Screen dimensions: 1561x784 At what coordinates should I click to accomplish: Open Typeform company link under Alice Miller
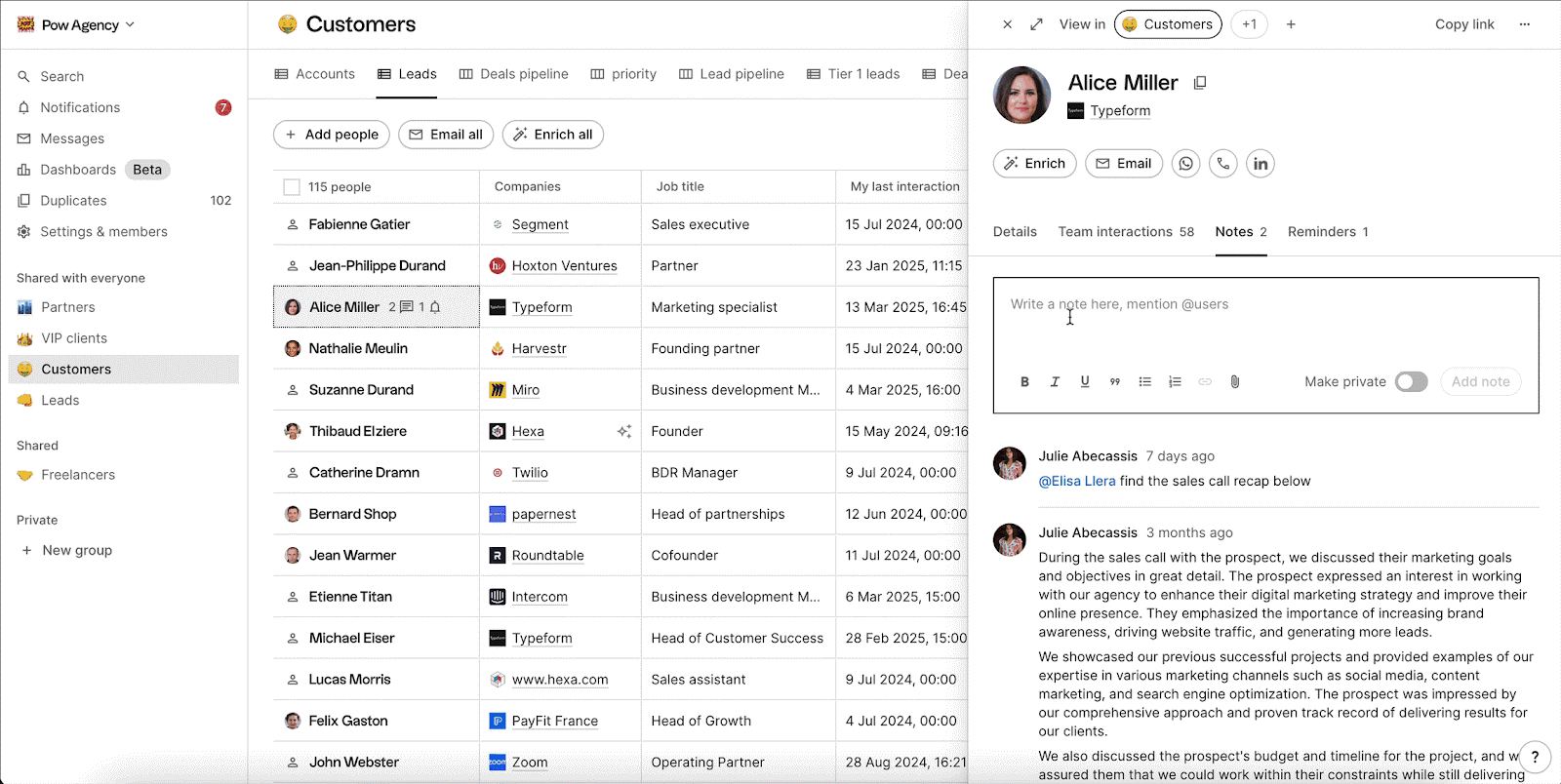[x=1120, y=111]
